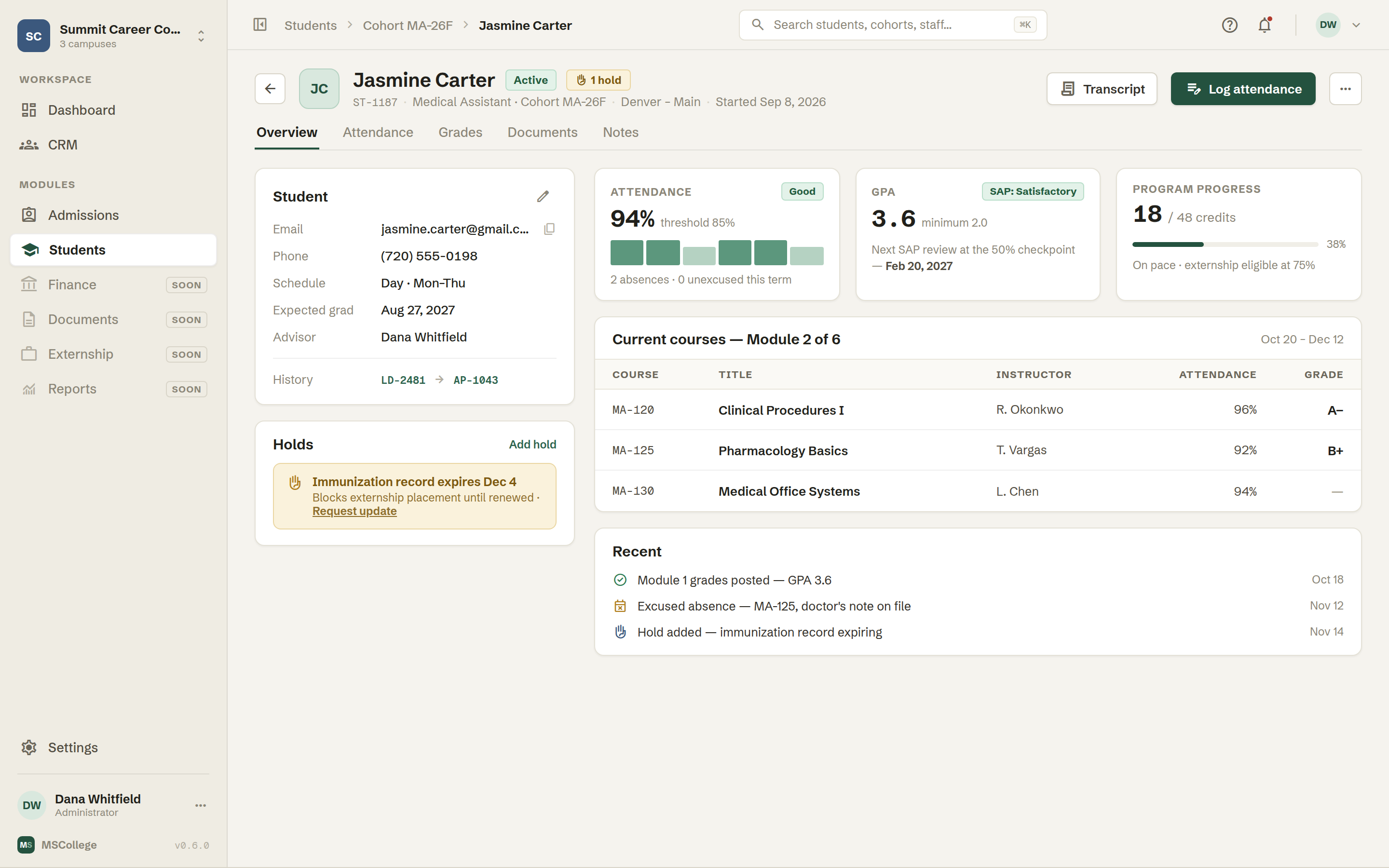1389x868 pixels.
Task: Open application AP-1043 link
Action: [476, 380]
